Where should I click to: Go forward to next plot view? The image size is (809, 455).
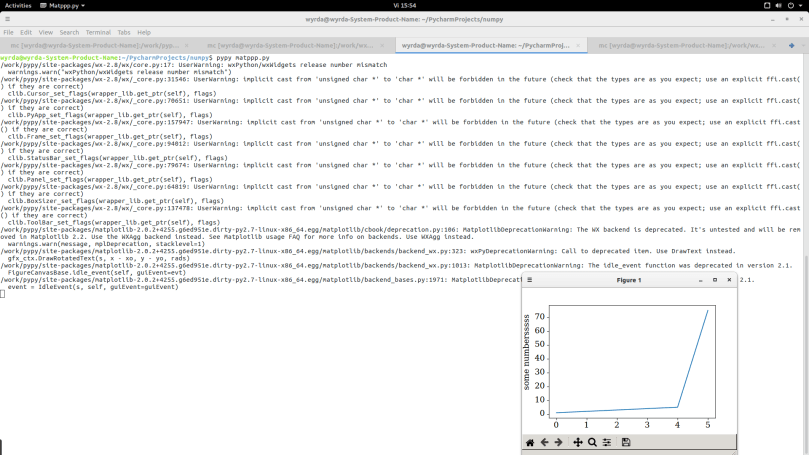click(558, 442)
